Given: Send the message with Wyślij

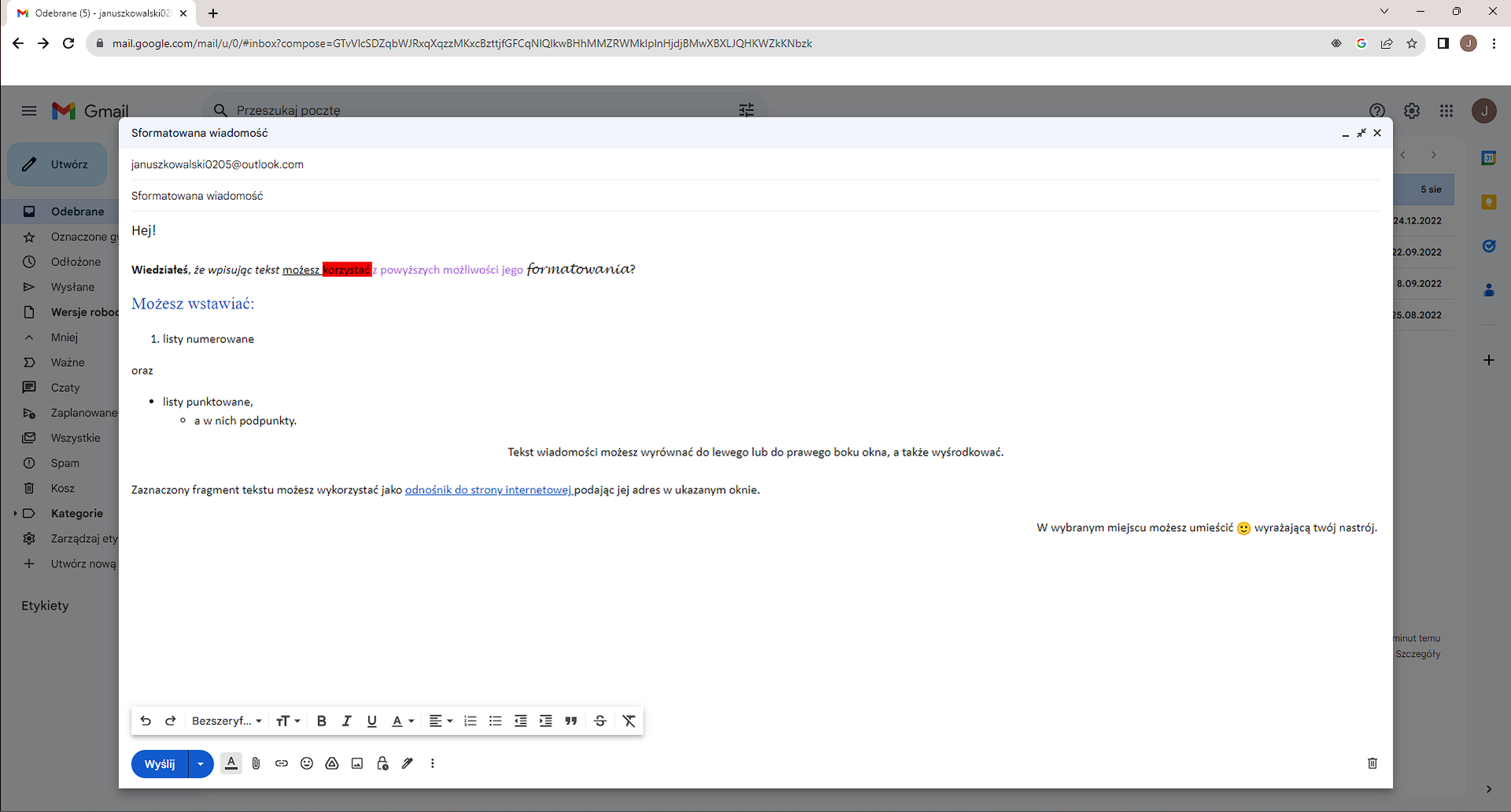Looking at the screenshot, I should pos(160,764).
